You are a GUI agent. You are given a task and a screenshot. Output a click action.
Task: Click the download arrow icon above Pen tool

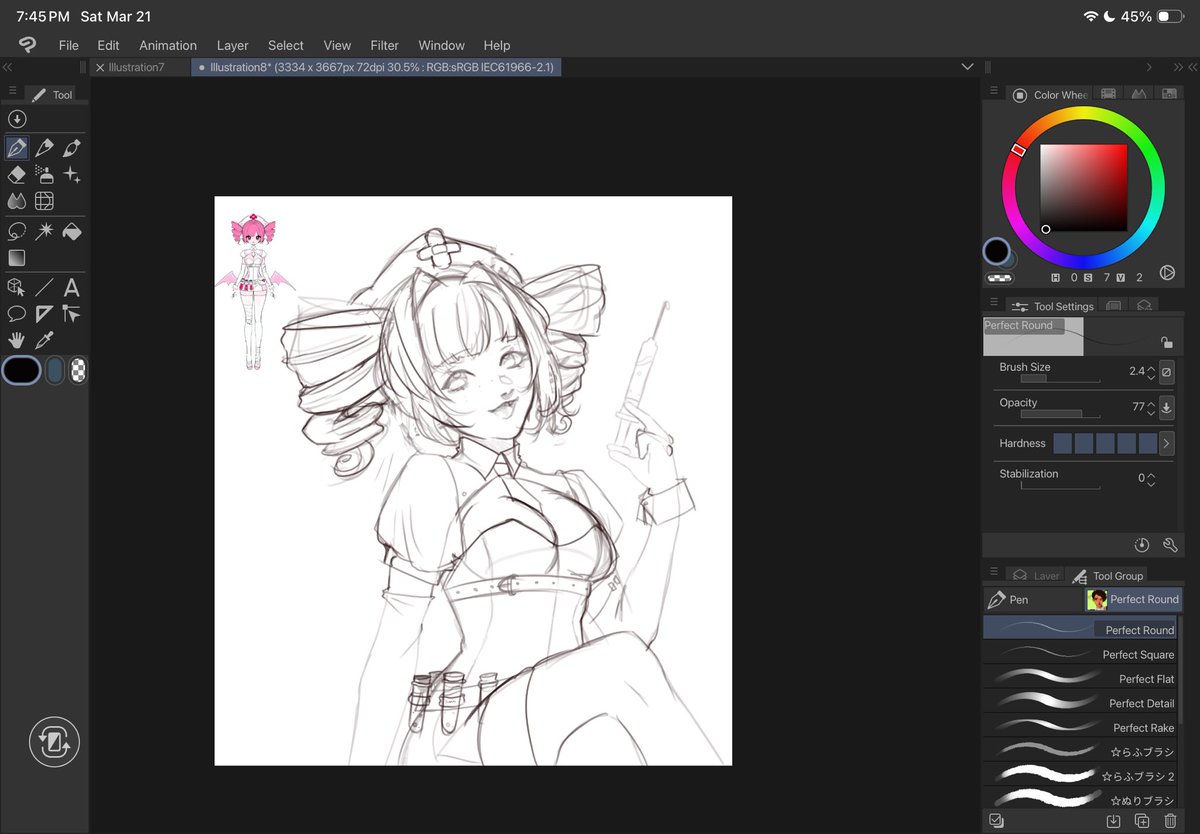click(x=16, y=119)
